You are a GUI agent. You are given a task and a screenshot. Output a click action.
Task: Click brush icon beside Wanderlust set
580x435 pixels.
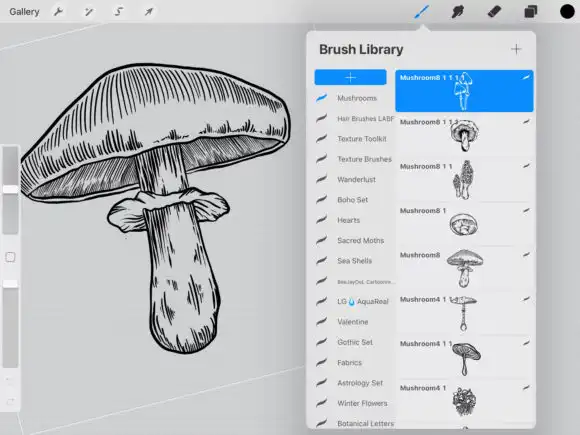(321, 179)
